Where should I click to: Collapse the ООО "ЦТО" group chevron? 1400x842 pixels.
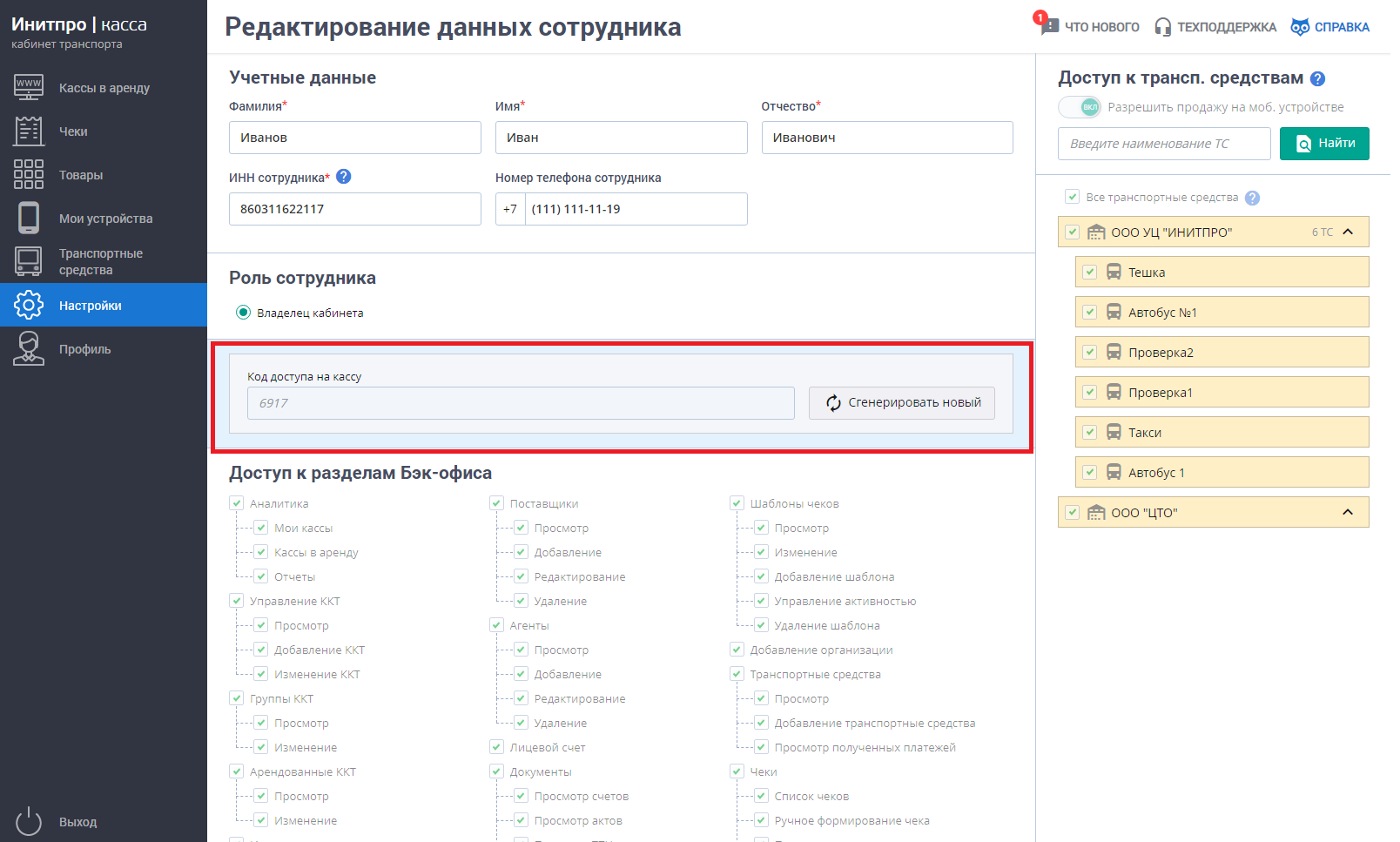click(1348, 512)
